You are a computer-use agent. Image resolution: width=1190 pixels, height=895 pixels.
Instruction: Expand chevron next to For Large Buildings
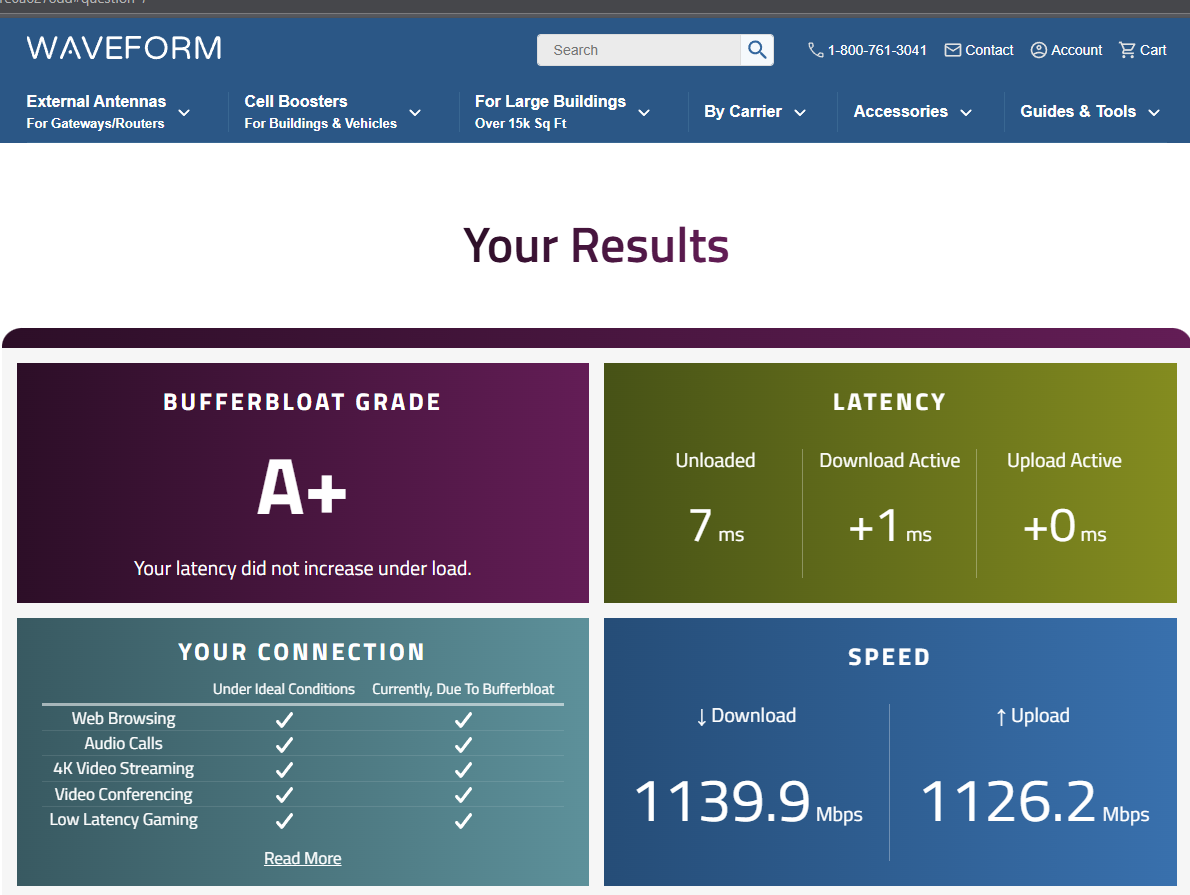coord(644,112)
